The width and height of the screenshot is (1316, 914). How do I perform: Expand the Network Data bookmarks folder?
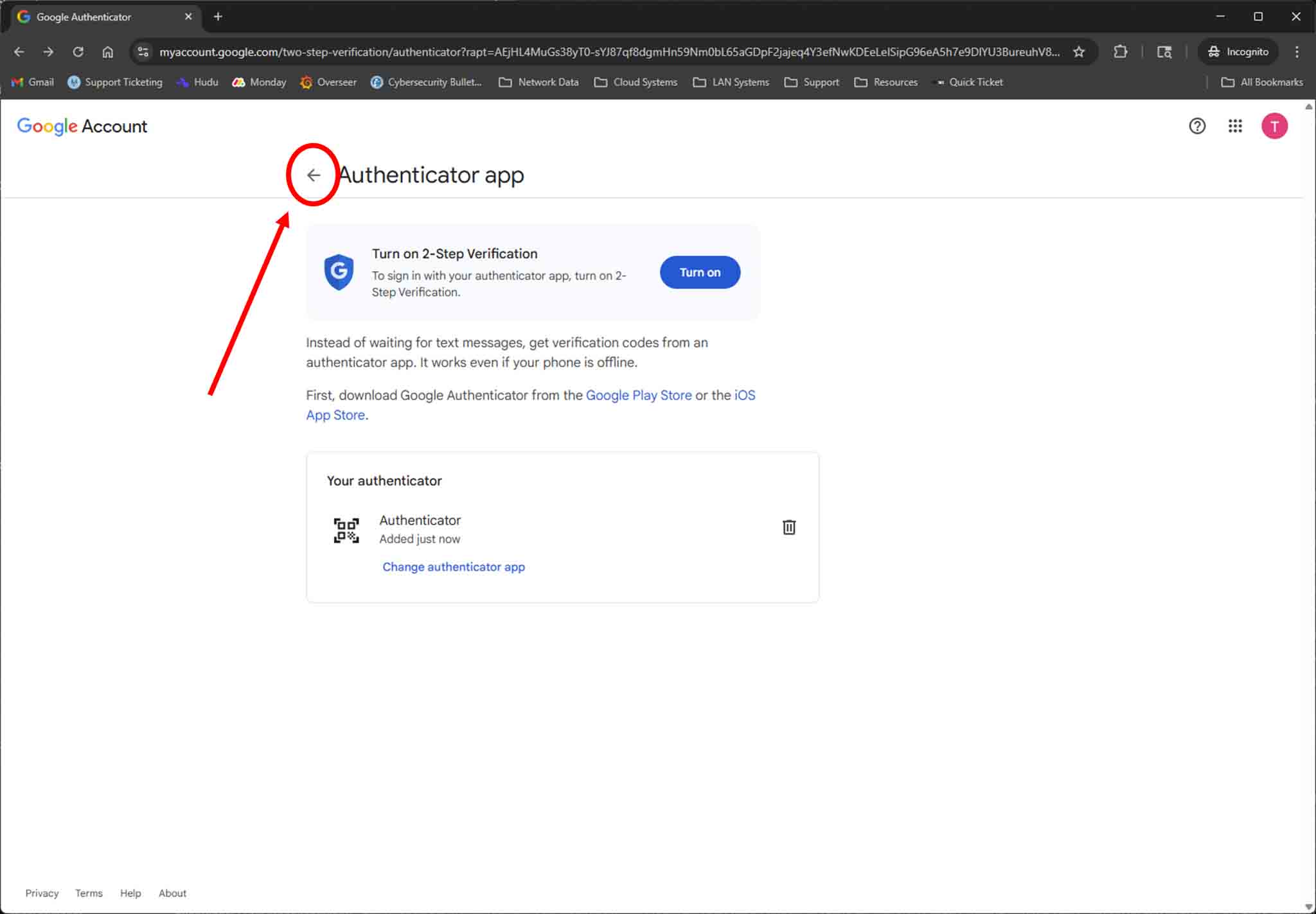pos(538,82)
